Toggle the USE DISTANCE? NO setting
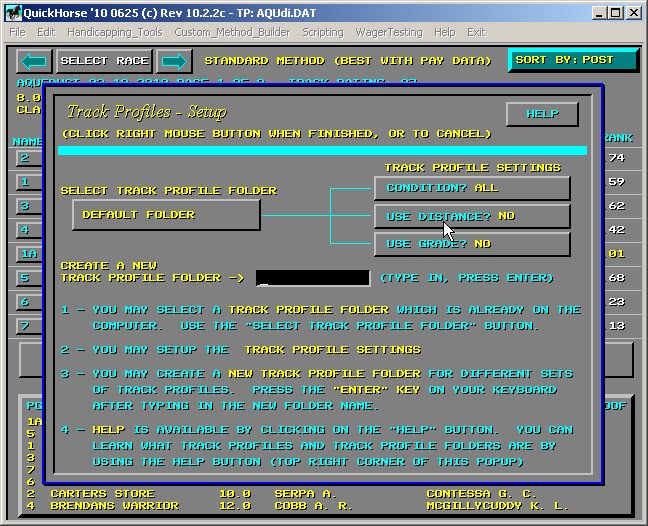This screenshot has width=648, height=526. (x=472, y=216)
